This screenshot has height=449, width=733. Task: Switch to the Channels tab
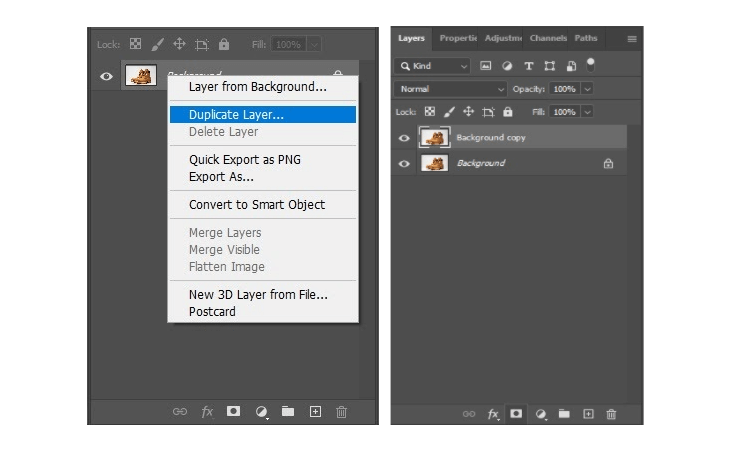[548, 38]
